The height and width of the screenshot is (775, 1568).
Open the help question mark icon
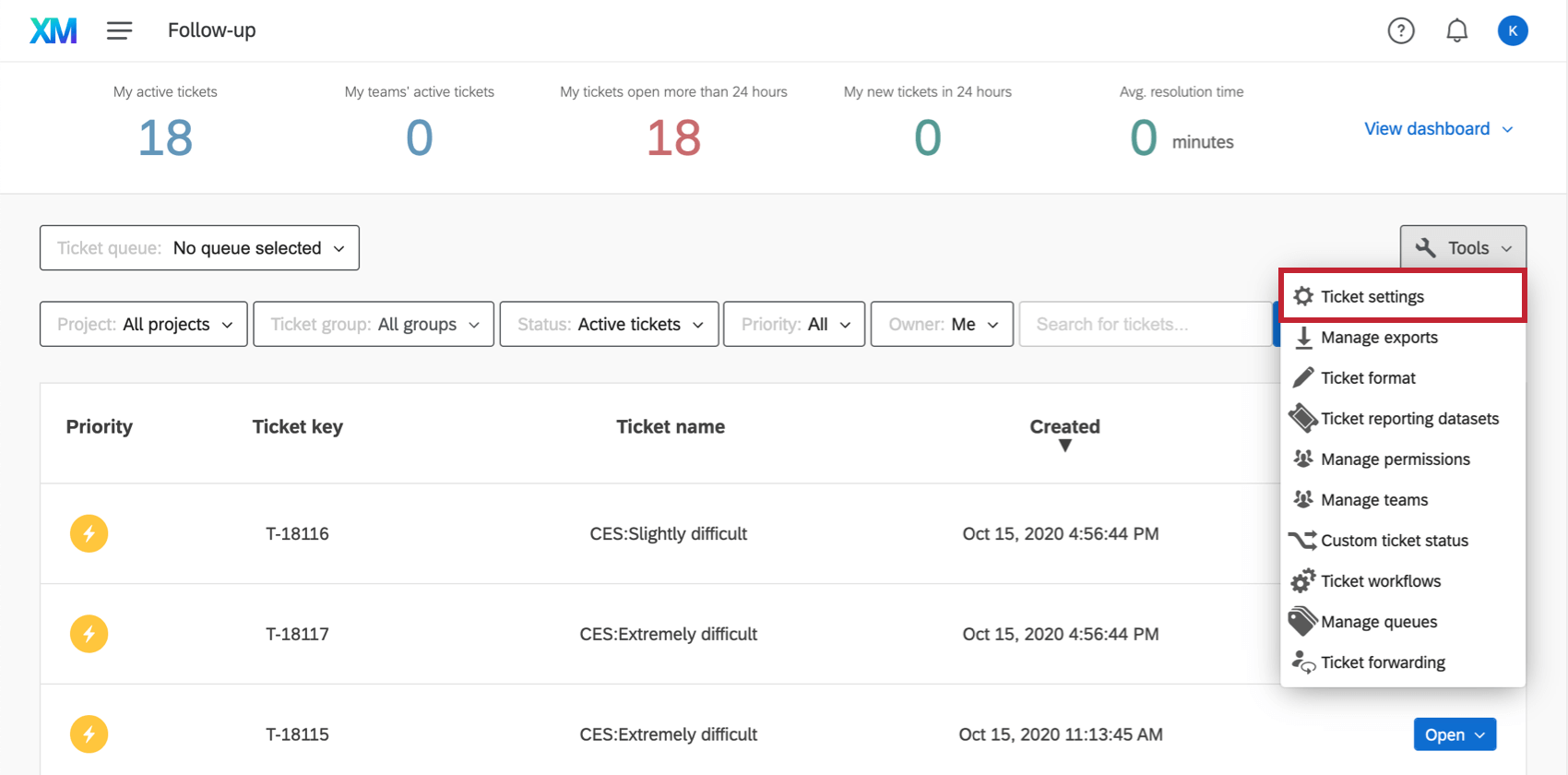tap(1401, 30)
